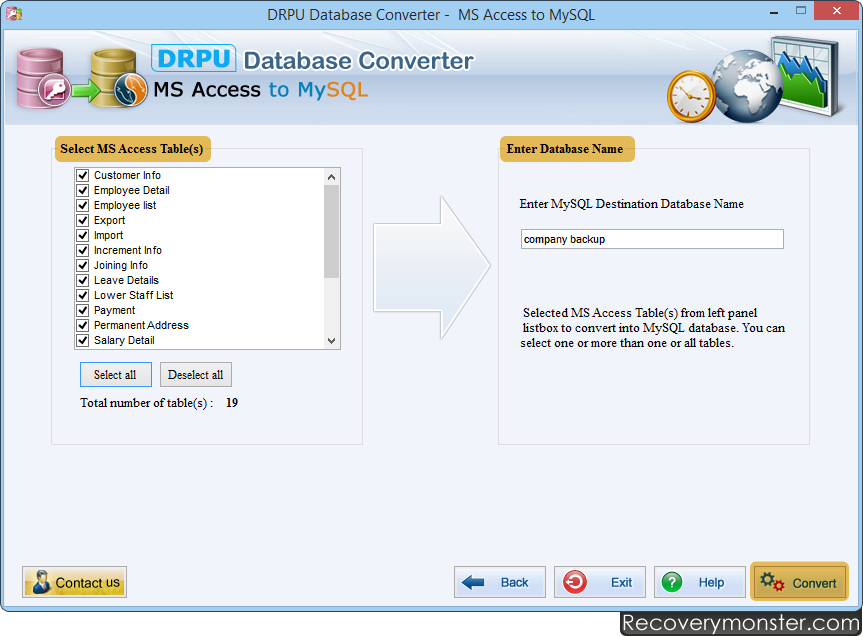Screen dimensions: 863x636
Task: Click the 'Select MS Access Table(s)' heading
Action: coord(132,149)
